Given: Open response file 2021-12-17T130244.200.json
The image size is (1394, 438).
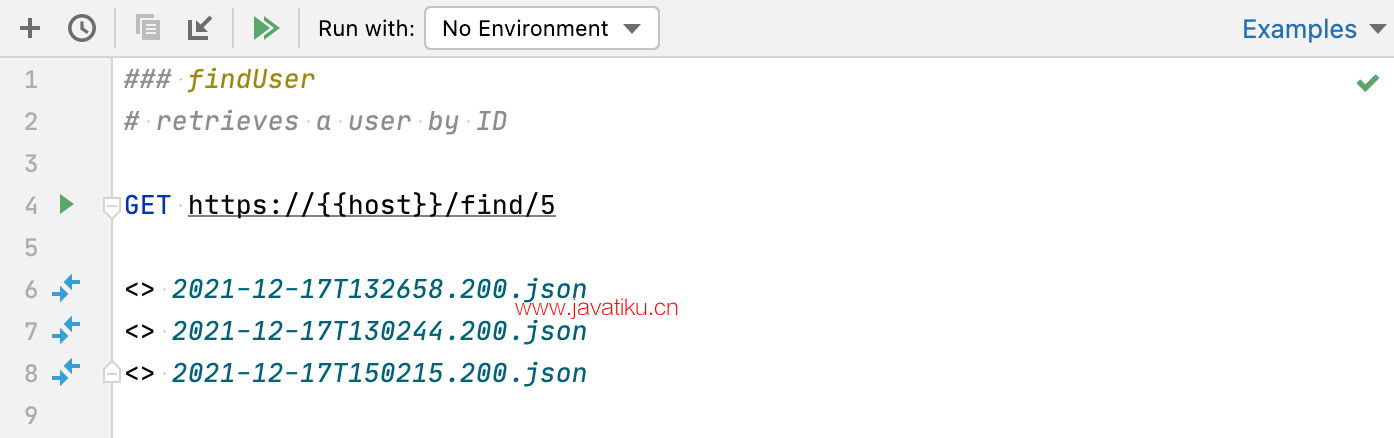Looking at the screenshot, I should point(379,331).
